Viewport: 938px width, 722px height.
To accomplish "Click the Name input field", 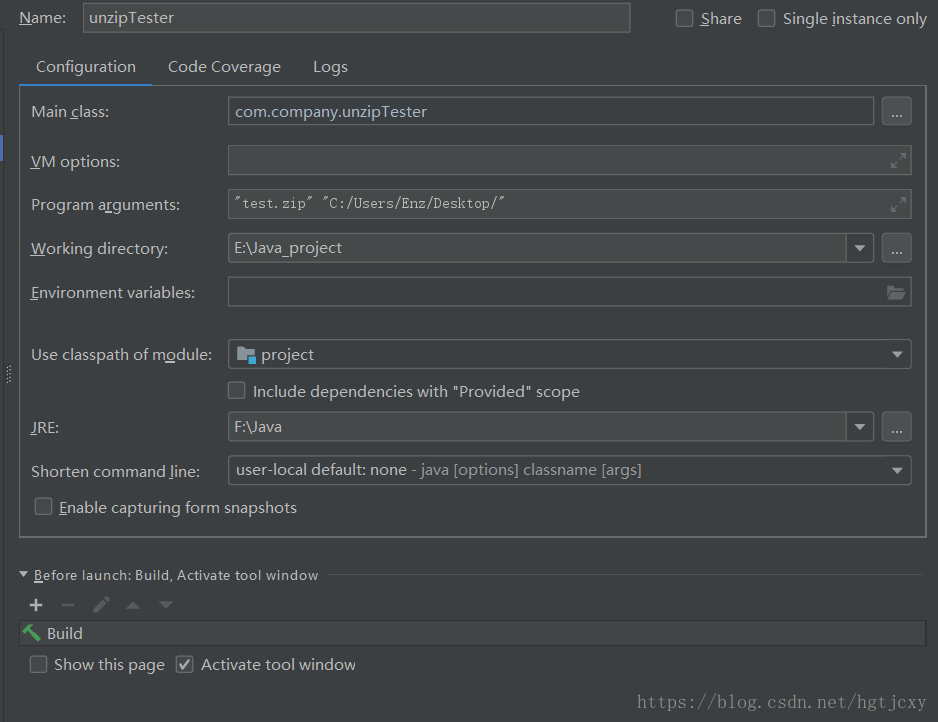I will click(357, 18).
